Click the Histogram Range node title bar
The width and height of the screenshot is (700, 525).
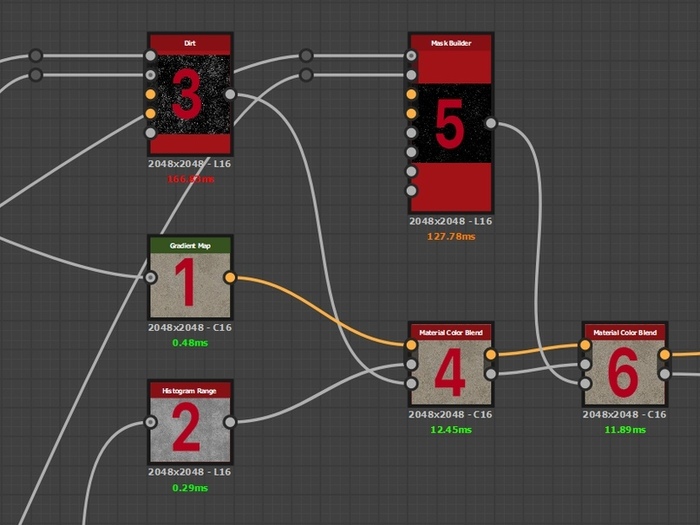189,388
